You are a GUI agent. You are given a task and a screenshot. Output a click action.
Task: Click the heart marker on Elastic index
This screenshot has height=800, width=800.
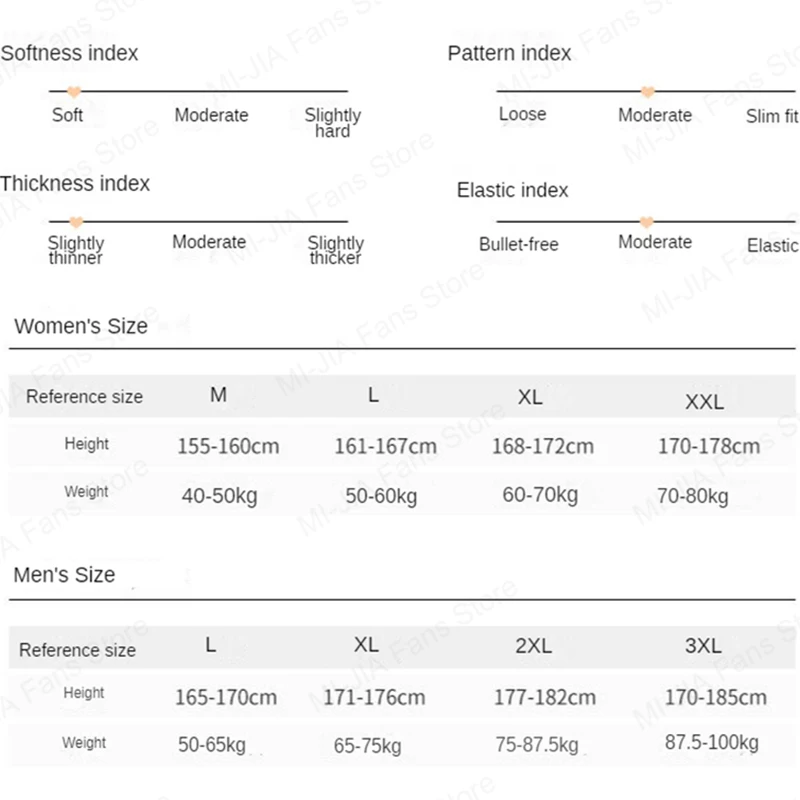(x=646, y=222)
